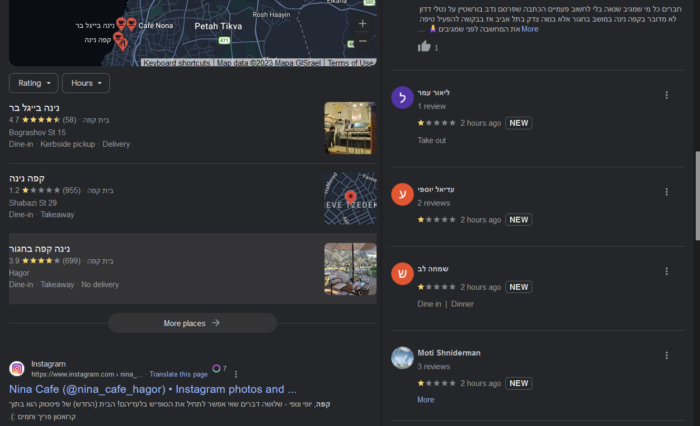The width and height of the screenshot is (700, 426).
Task: Zoom in on the map with plus button
Action: [x=362, y=24]
